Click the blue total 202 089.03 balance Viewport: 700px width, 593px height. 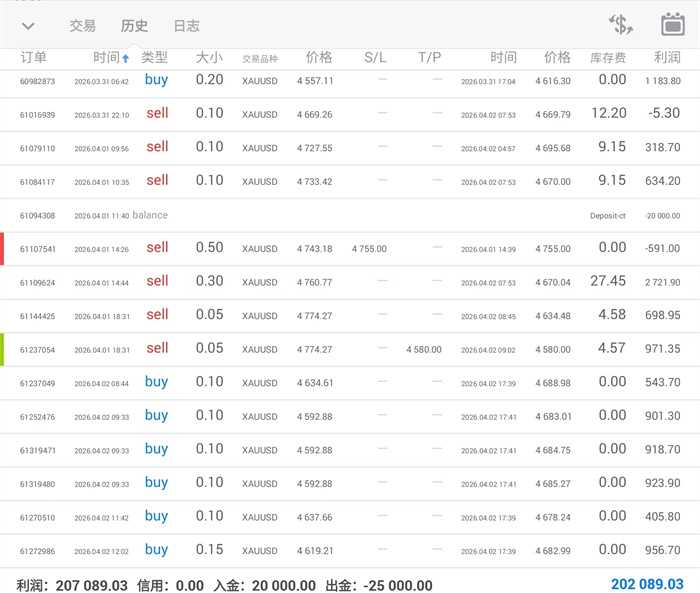pyautogui.click(x=647, y=585)
